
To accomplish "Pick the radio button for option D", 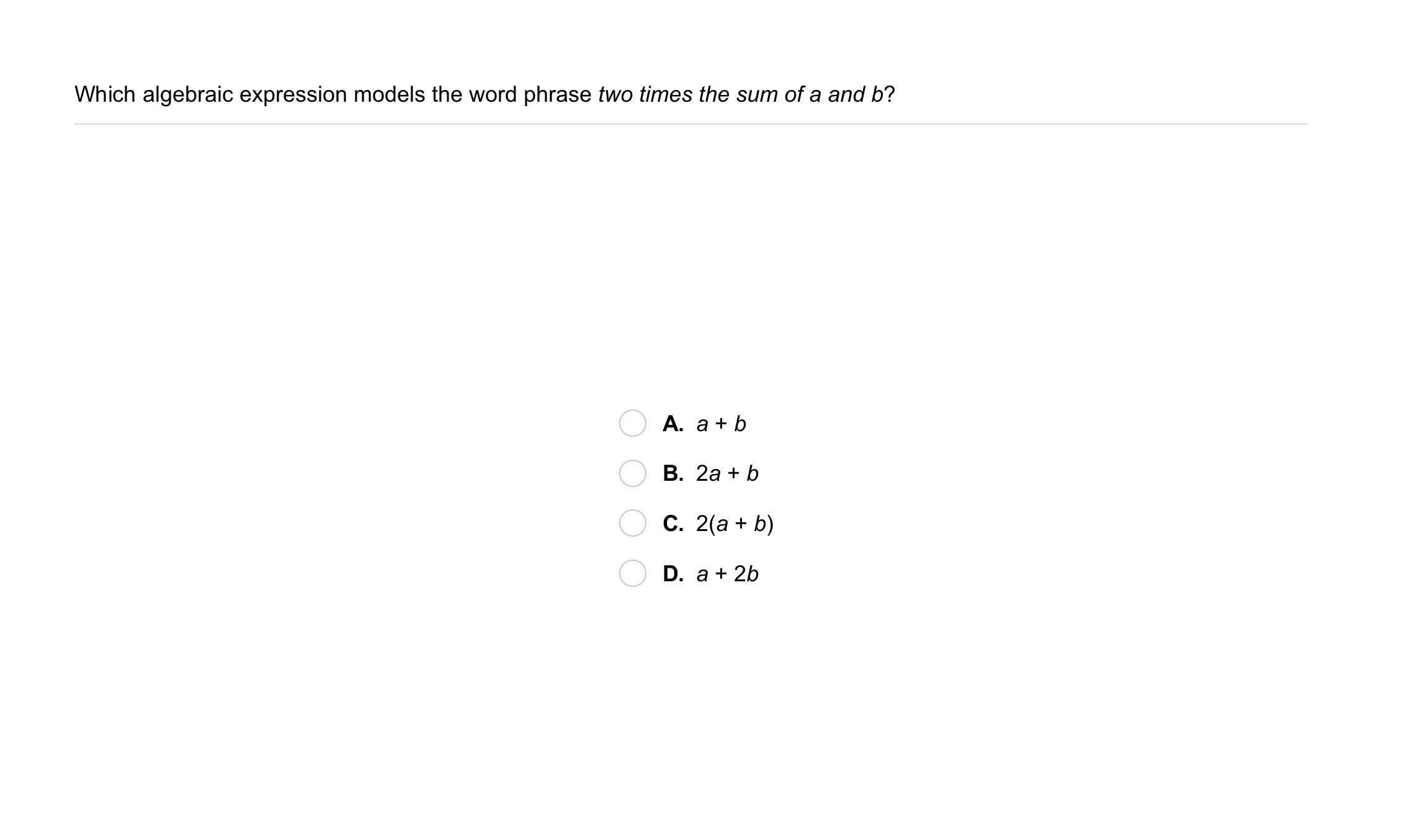I will 632,573.
